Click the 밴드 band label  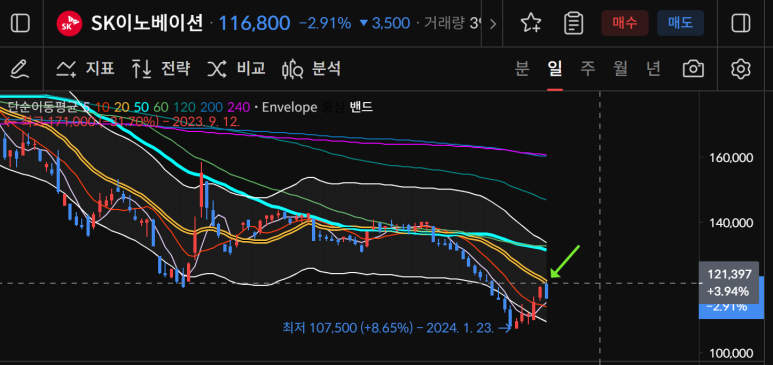[x=361, y=107]
